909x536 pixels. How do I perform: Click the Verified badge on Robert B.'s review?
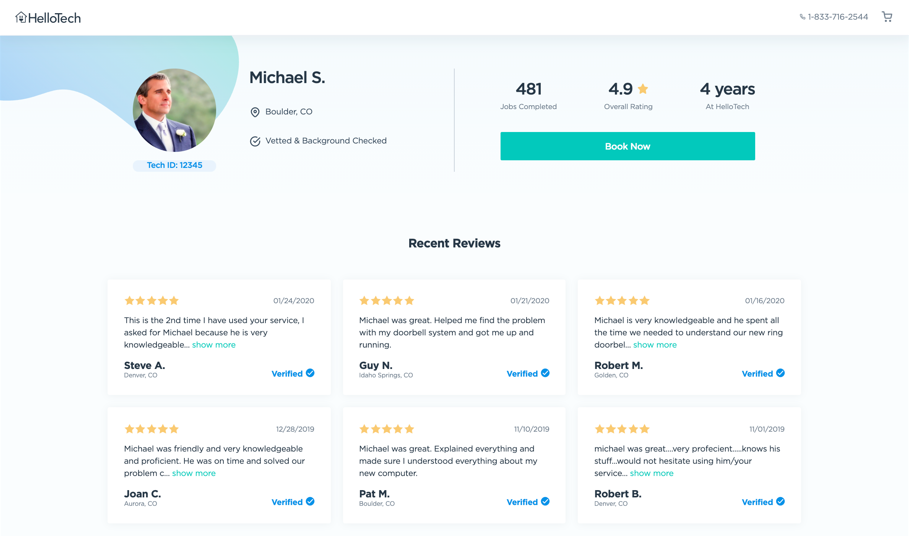[763, 502]
